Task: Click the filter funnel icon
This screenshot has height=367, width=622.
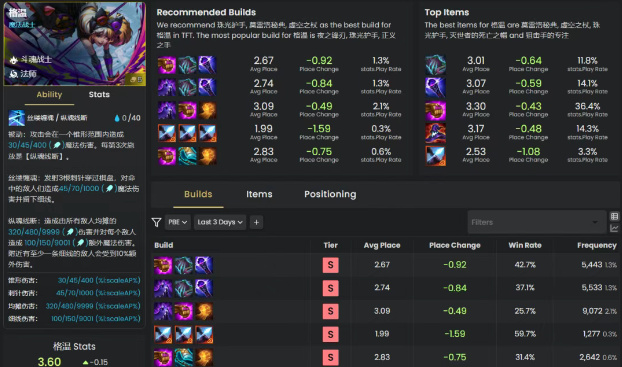Action: [156, 222]
